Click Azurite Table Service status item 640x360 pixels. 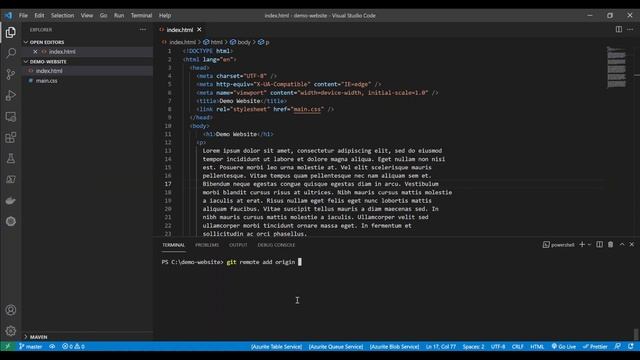(276, 347)
